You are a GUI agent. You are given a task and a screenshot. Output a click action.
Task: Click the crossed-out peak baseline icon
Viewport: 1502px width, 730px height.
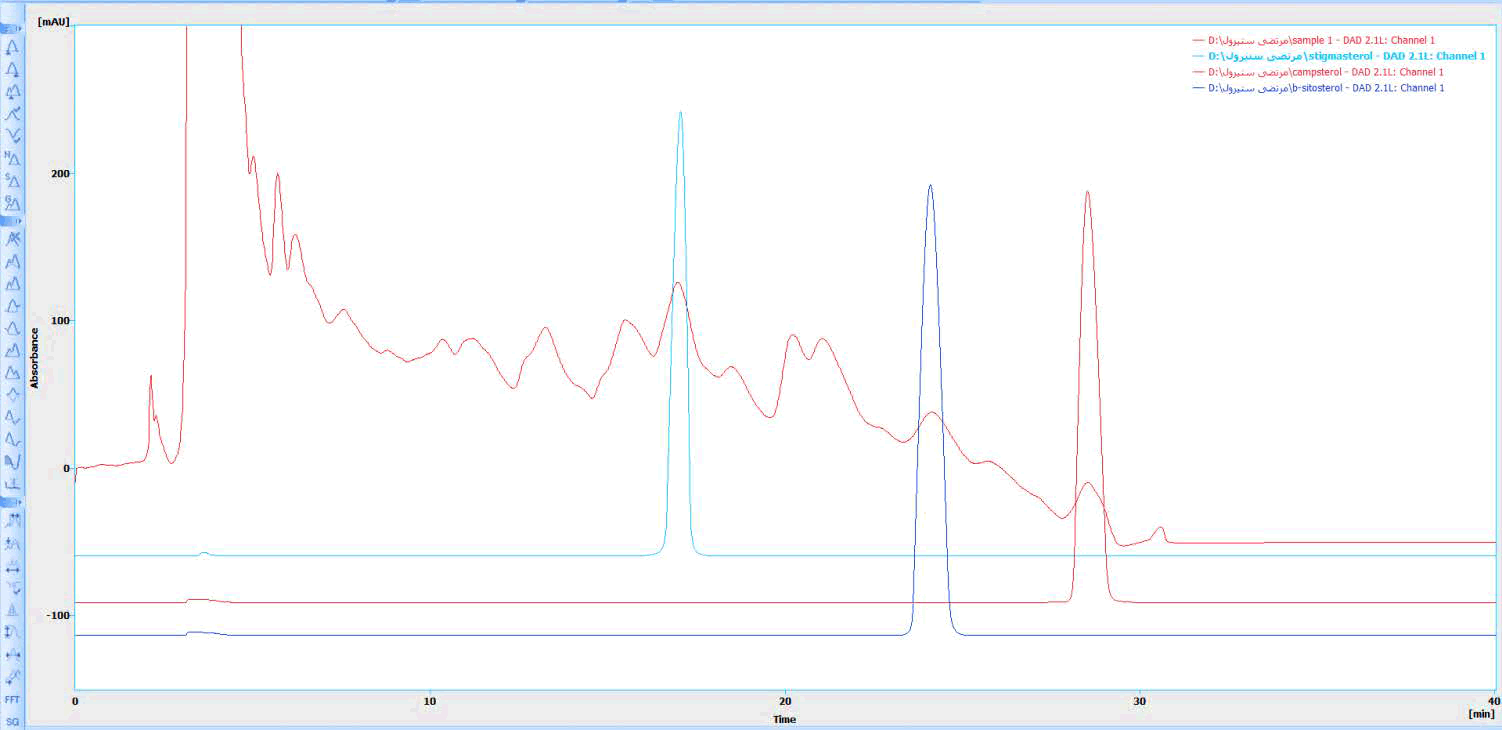(x=12, y=239)
